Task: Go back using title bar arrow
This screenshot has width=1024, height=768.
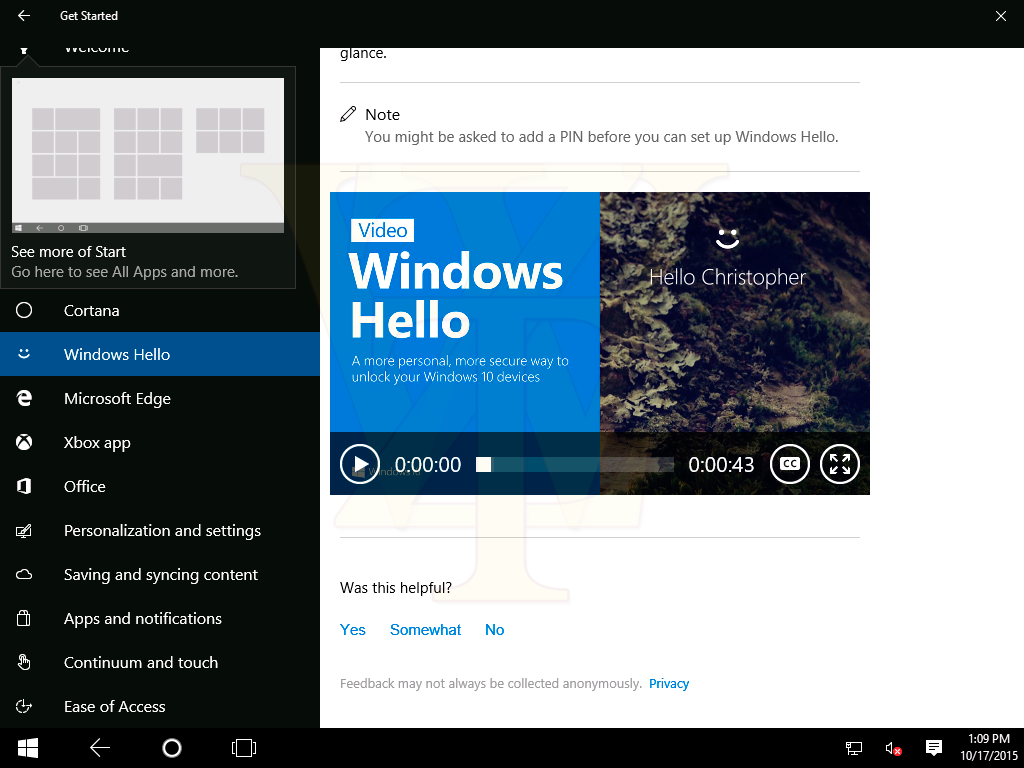Action: (24, 16)
